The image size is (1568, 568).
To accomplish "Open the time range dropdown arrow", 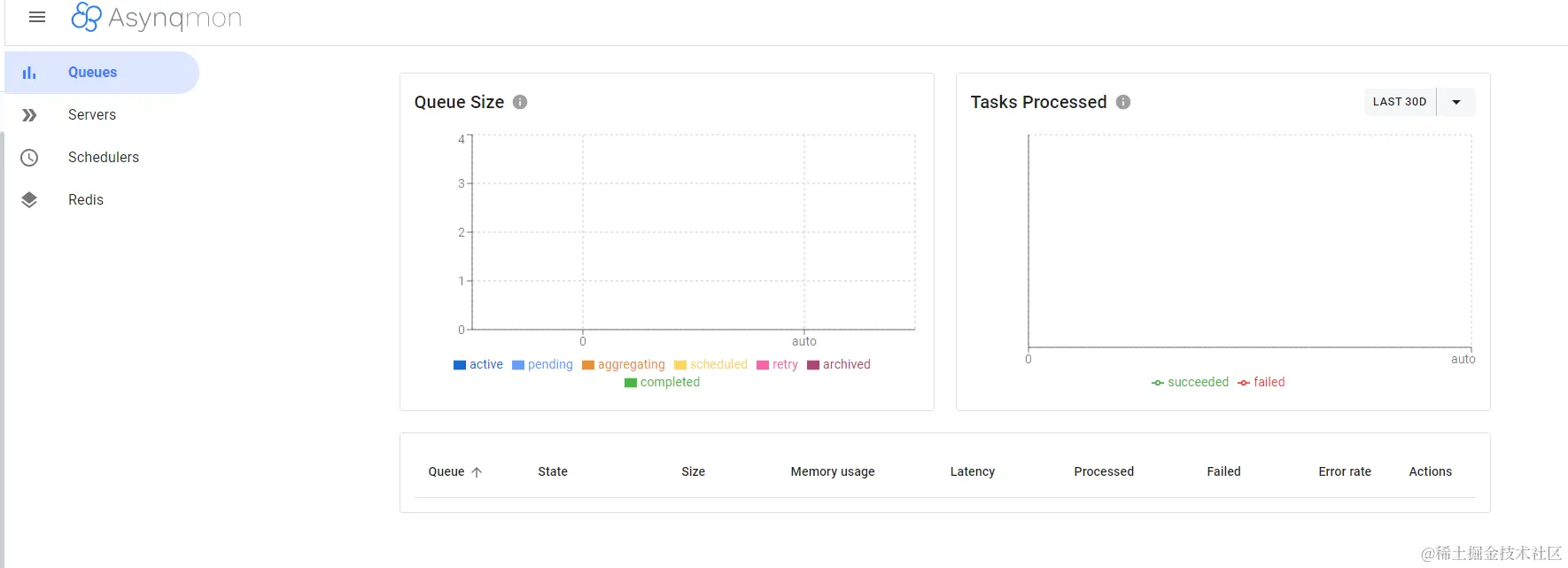I will (1455, 102).
